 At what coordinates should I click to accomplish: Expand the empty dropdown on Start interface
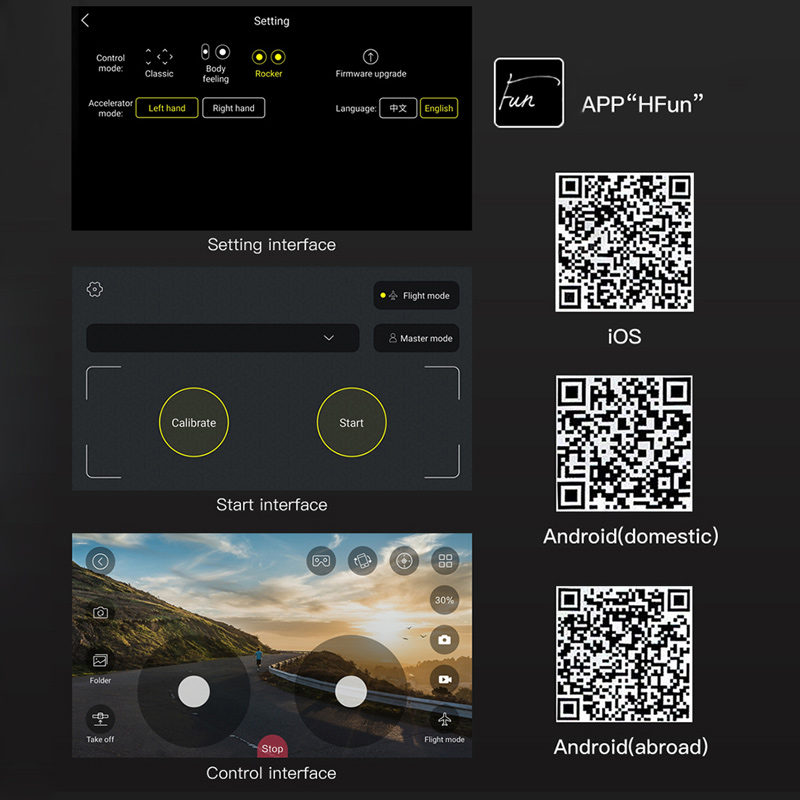[222, 338]
